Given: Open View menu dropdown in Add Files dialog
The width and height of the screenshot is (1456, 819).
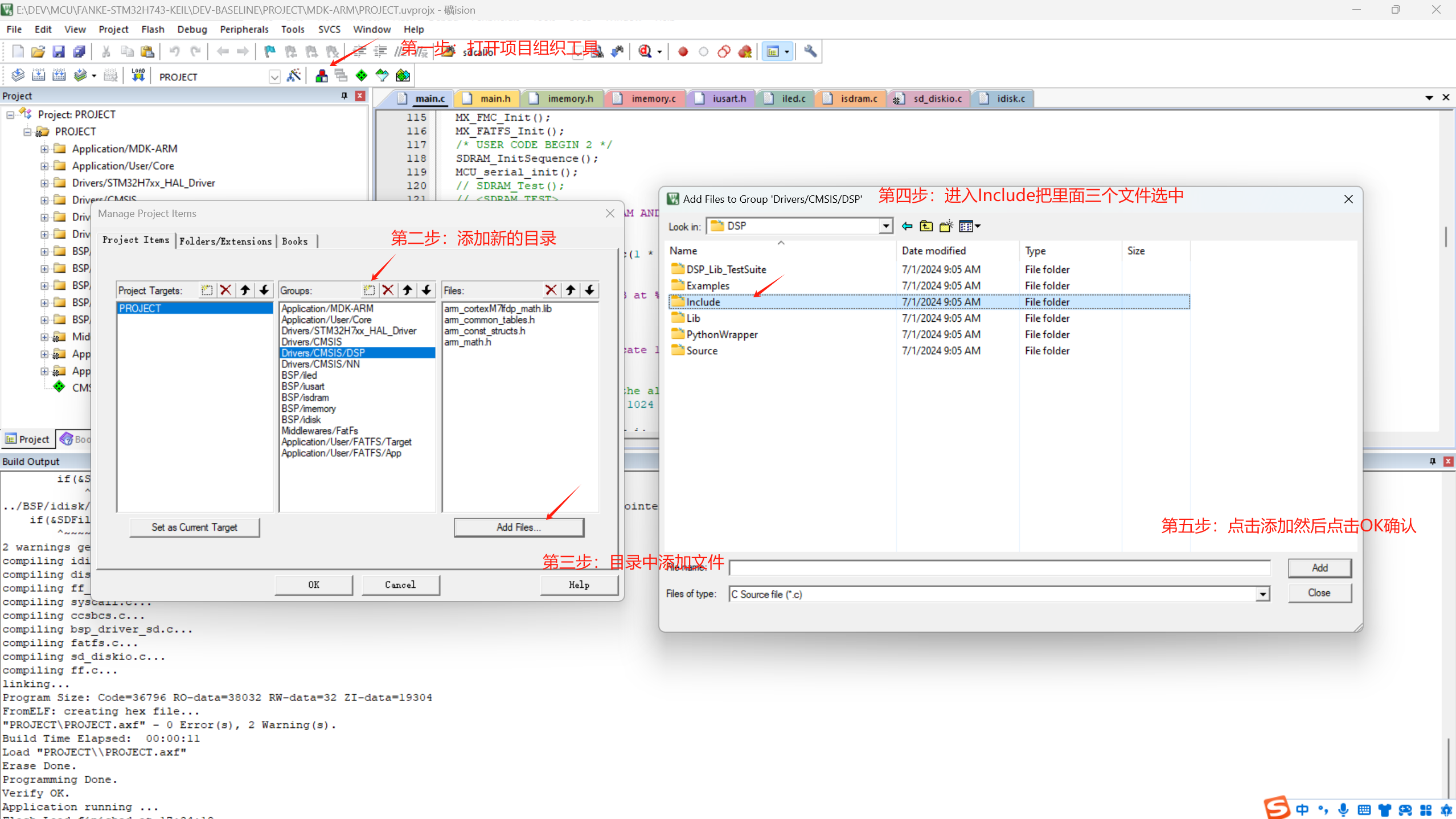Looking at the screenshot, I should (969, 227).
